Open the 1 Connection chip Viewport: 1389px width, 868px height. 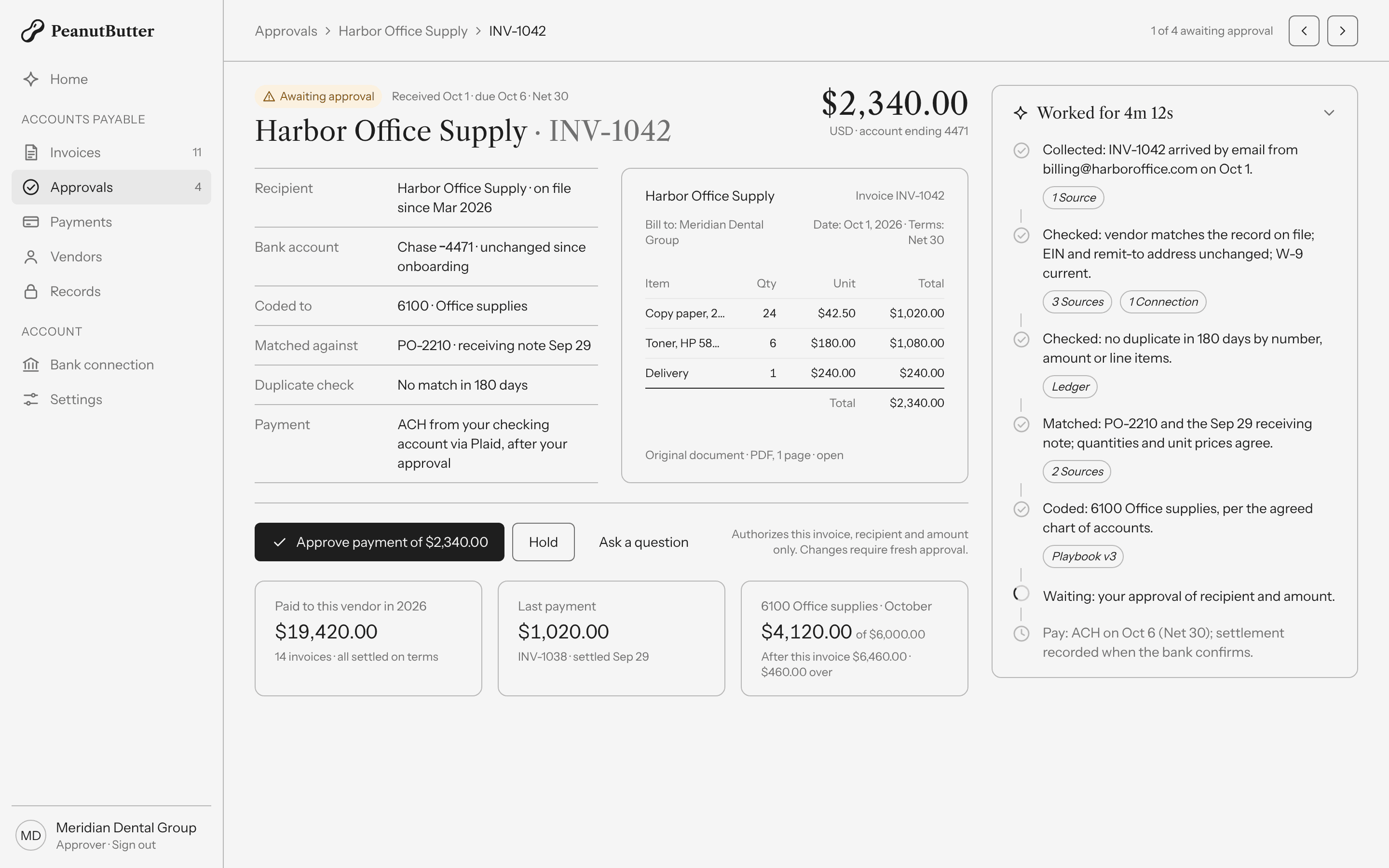(x=1163, y=302)
